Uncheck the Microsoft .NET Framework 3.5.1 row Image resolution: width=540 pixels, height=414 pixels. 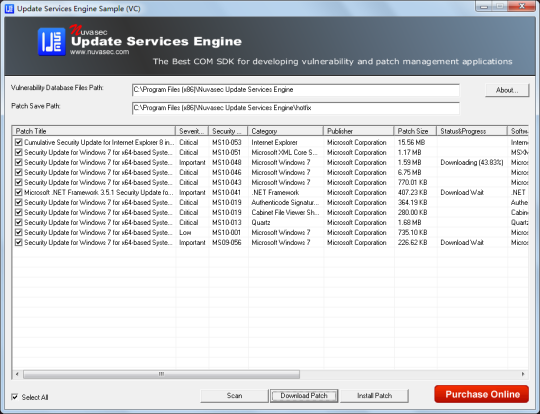click(x=19, y=192)
